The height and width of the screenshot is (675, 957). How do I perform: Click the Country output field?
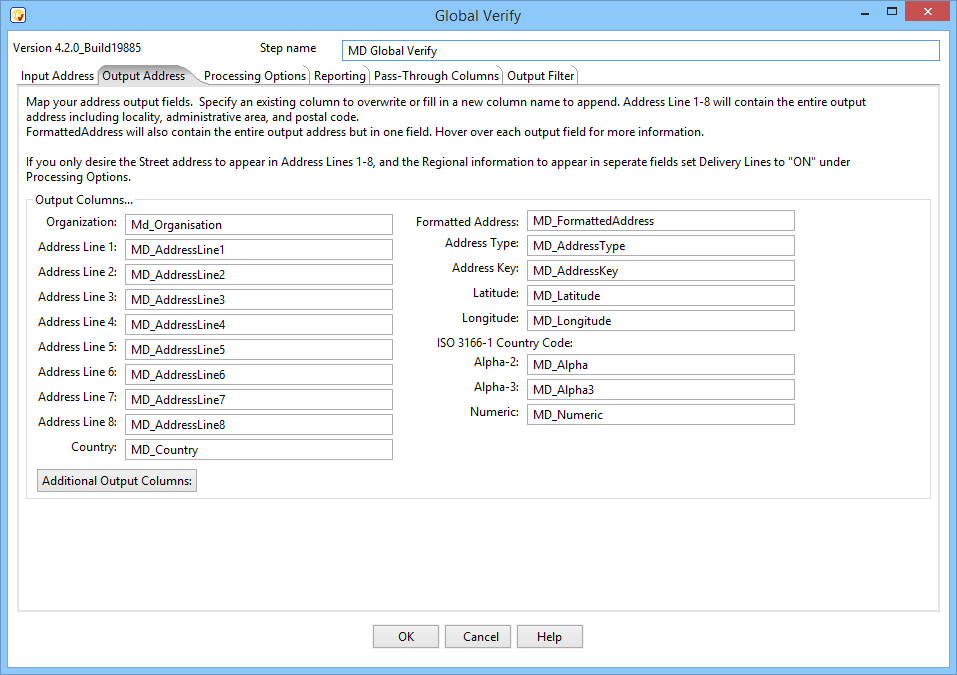pyautogui.click(x=258, y=450)
